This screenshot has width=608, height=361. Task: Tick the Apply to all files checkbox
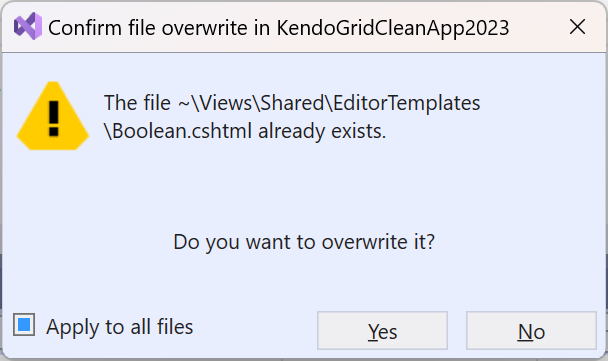(24, 325)
